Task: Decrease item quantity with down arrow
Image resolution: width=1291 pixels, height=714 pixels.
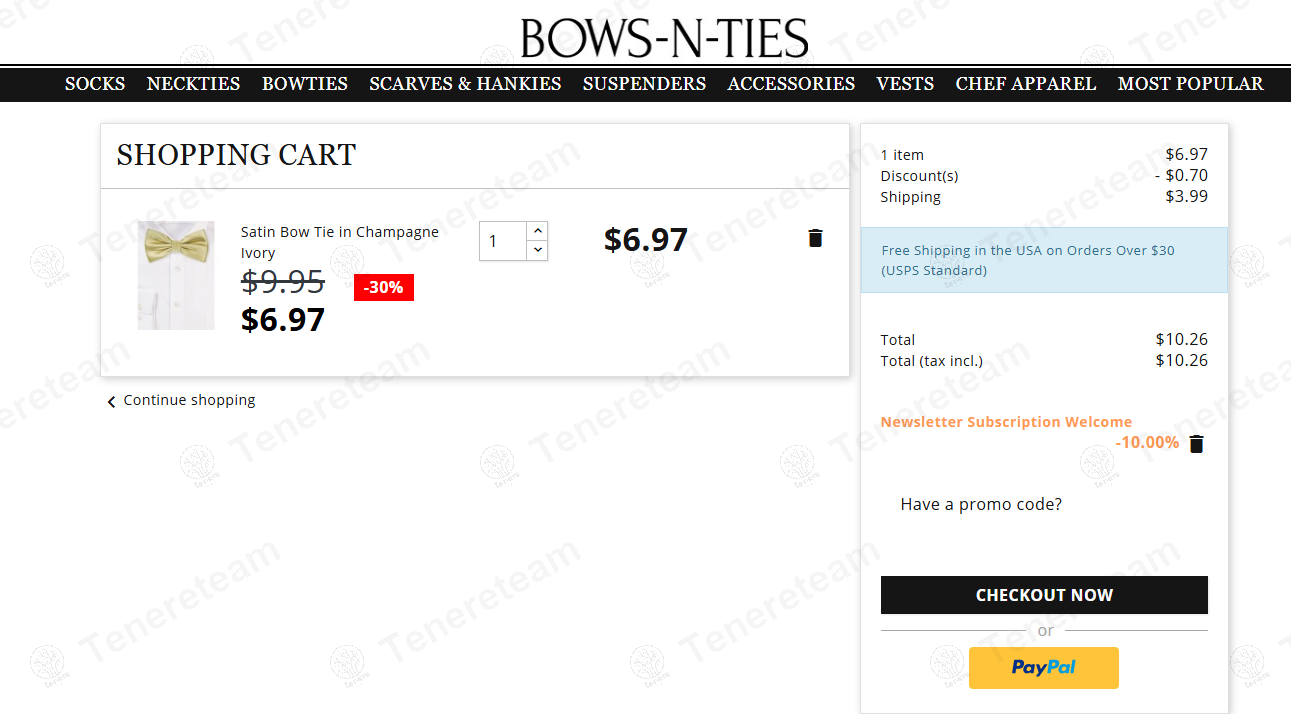Action: tap(537, 250)
